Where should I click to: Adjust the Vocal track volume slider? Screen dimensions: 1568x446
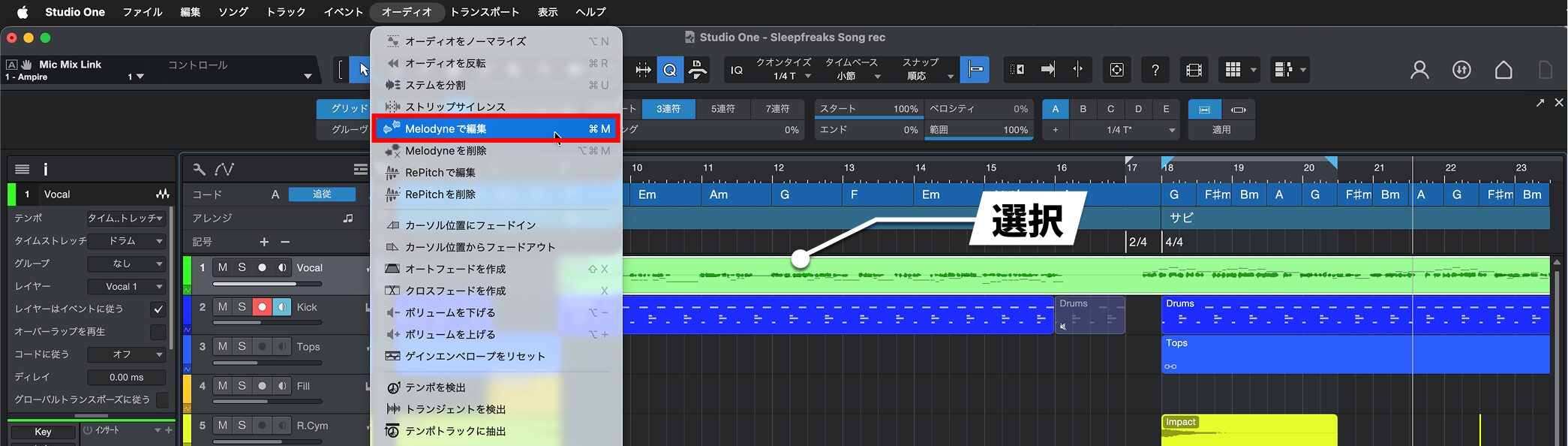[x=267, y=284]
